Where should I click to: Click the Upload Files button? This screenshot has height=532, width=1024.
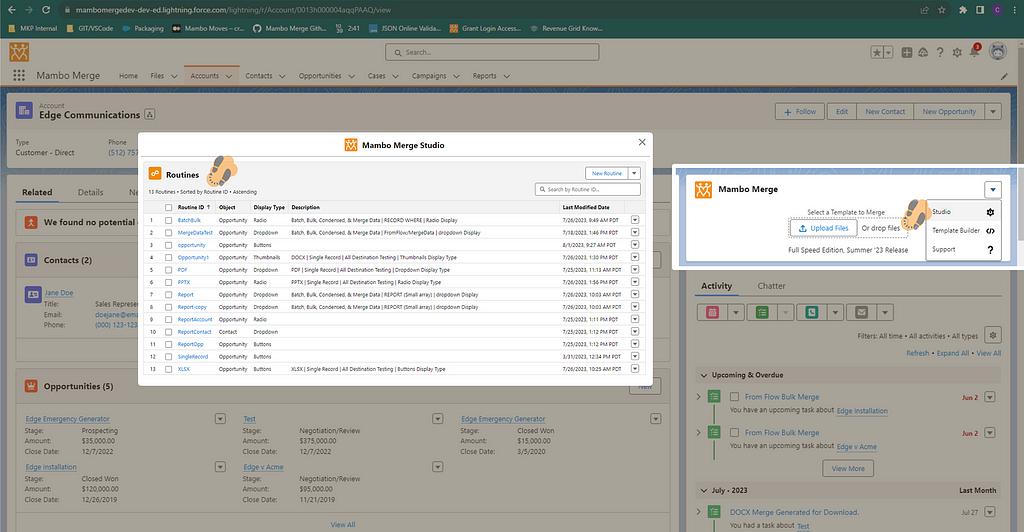click(824, 228)
